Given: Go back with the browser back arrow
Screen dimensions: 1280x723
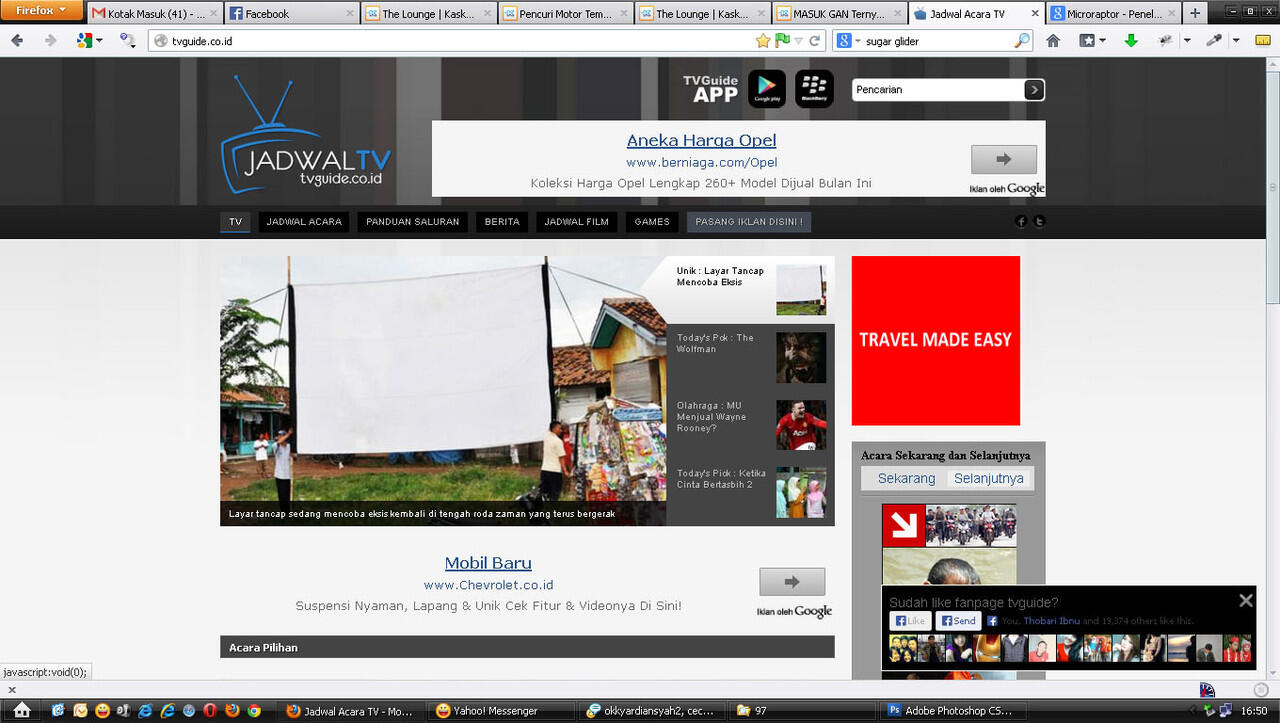Looking at the screenshot, I should click(x=18, y=41).
